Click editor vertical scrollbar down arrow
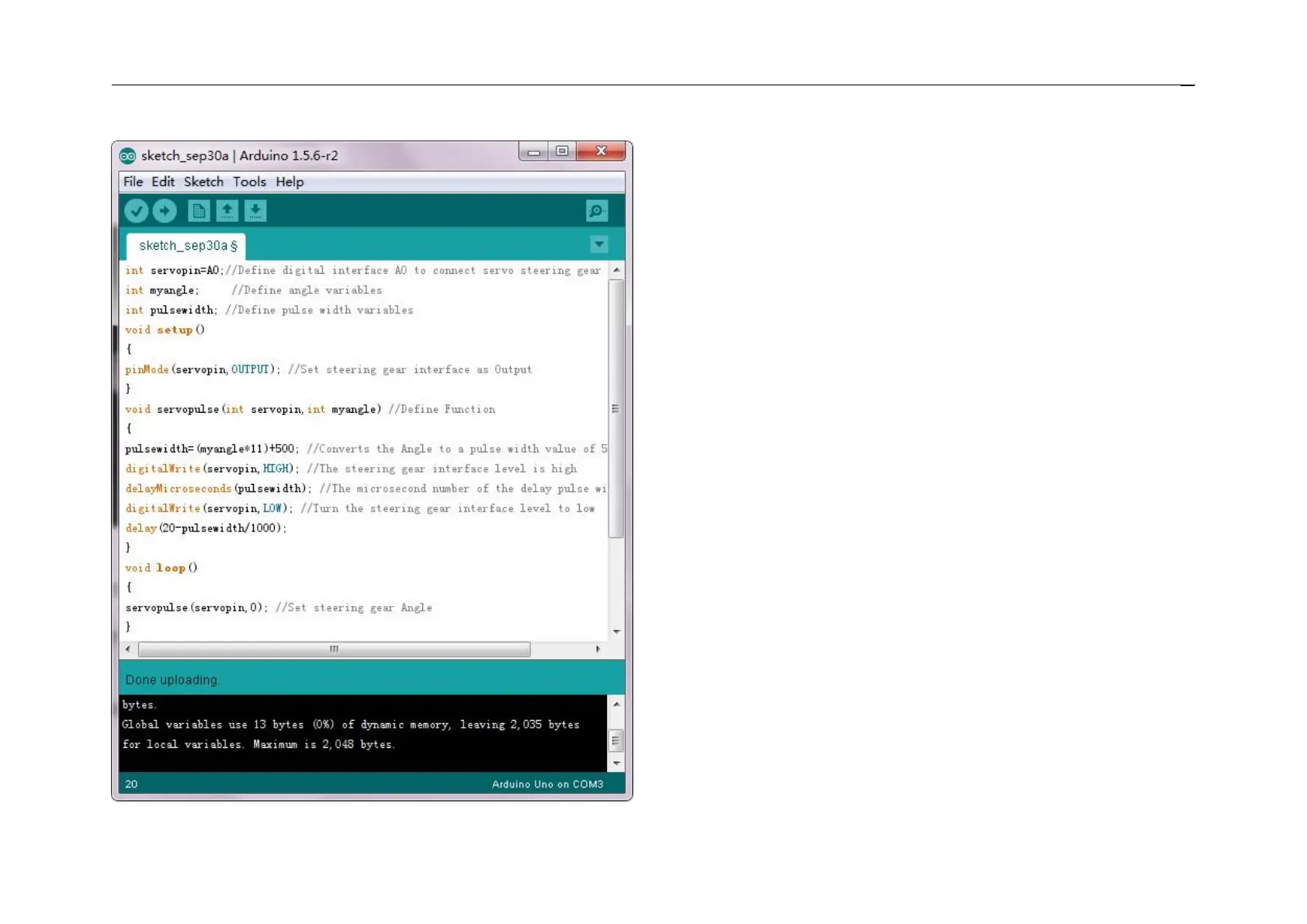The image size is (1307, 924). coord(616,632)
